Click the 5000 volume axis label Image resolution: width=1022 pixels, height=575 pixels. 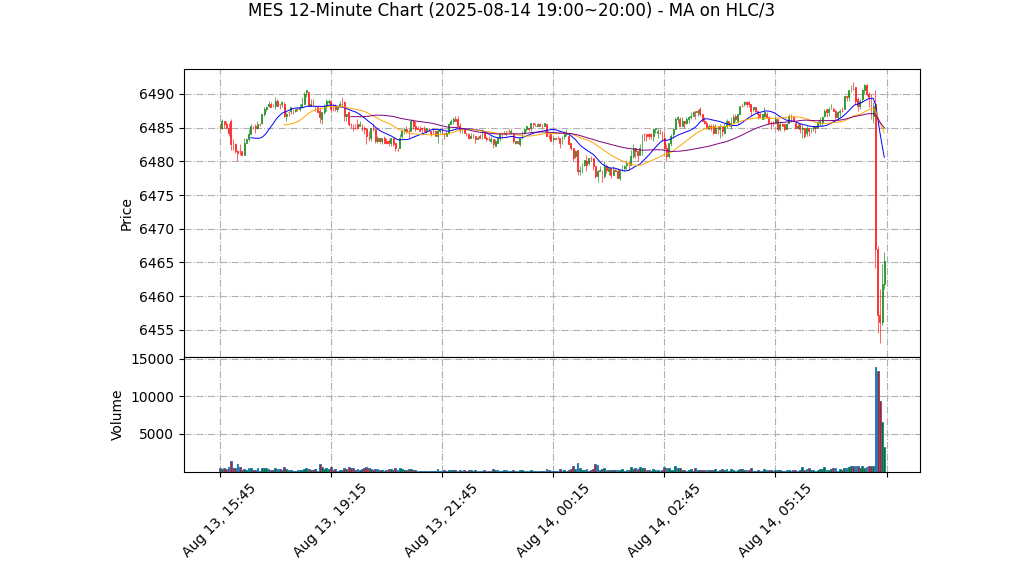click(x=156, y=435)
